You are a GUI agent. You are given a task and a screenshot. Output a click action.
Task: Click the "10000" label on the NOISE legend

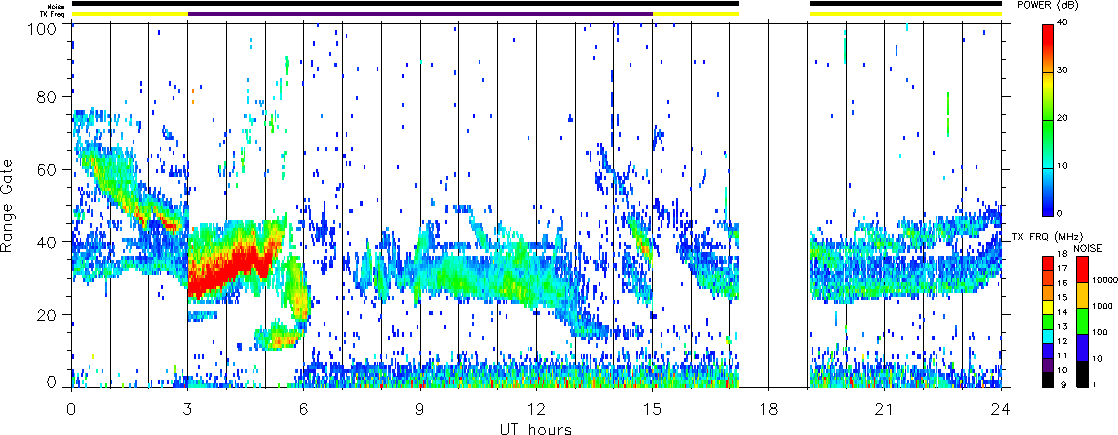tap(1104, 281)
